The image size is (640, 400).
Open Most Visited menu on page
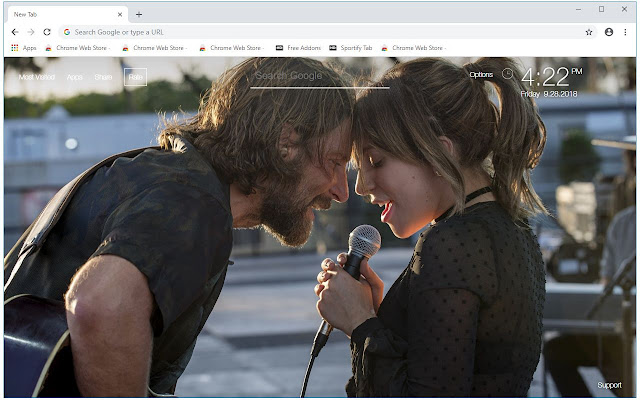37,77
